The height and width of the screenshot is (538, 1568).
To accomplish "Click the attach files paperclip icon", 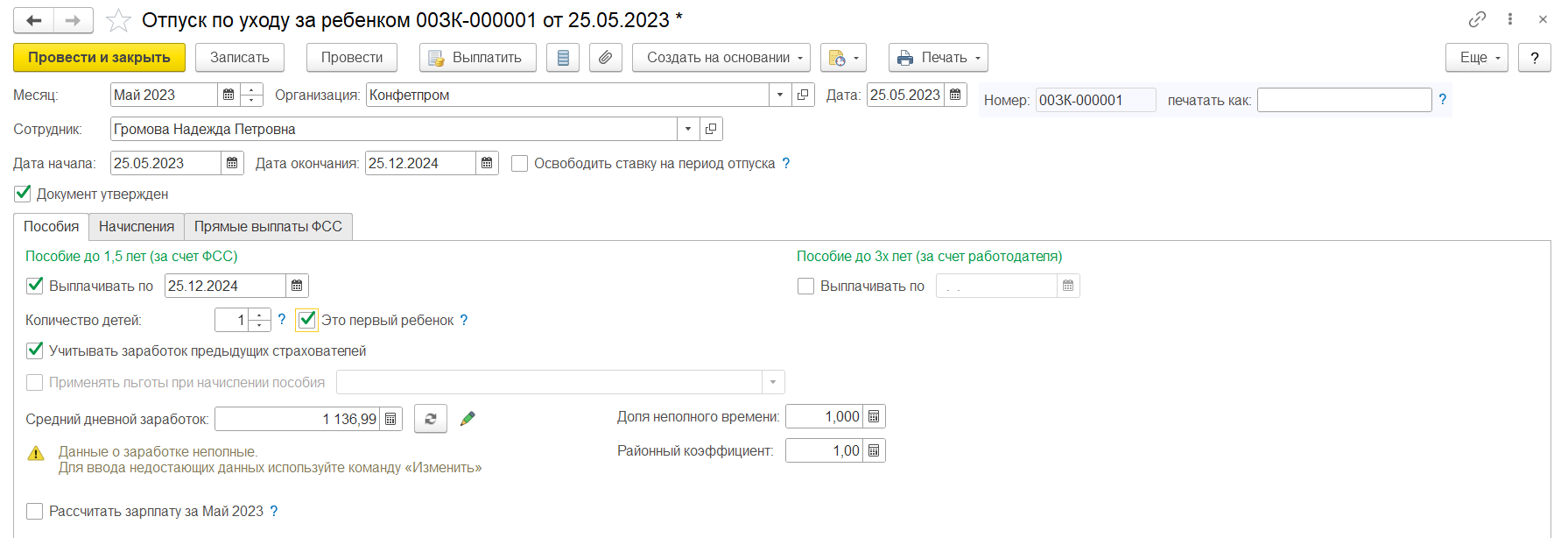I will (x=605, y=58).
